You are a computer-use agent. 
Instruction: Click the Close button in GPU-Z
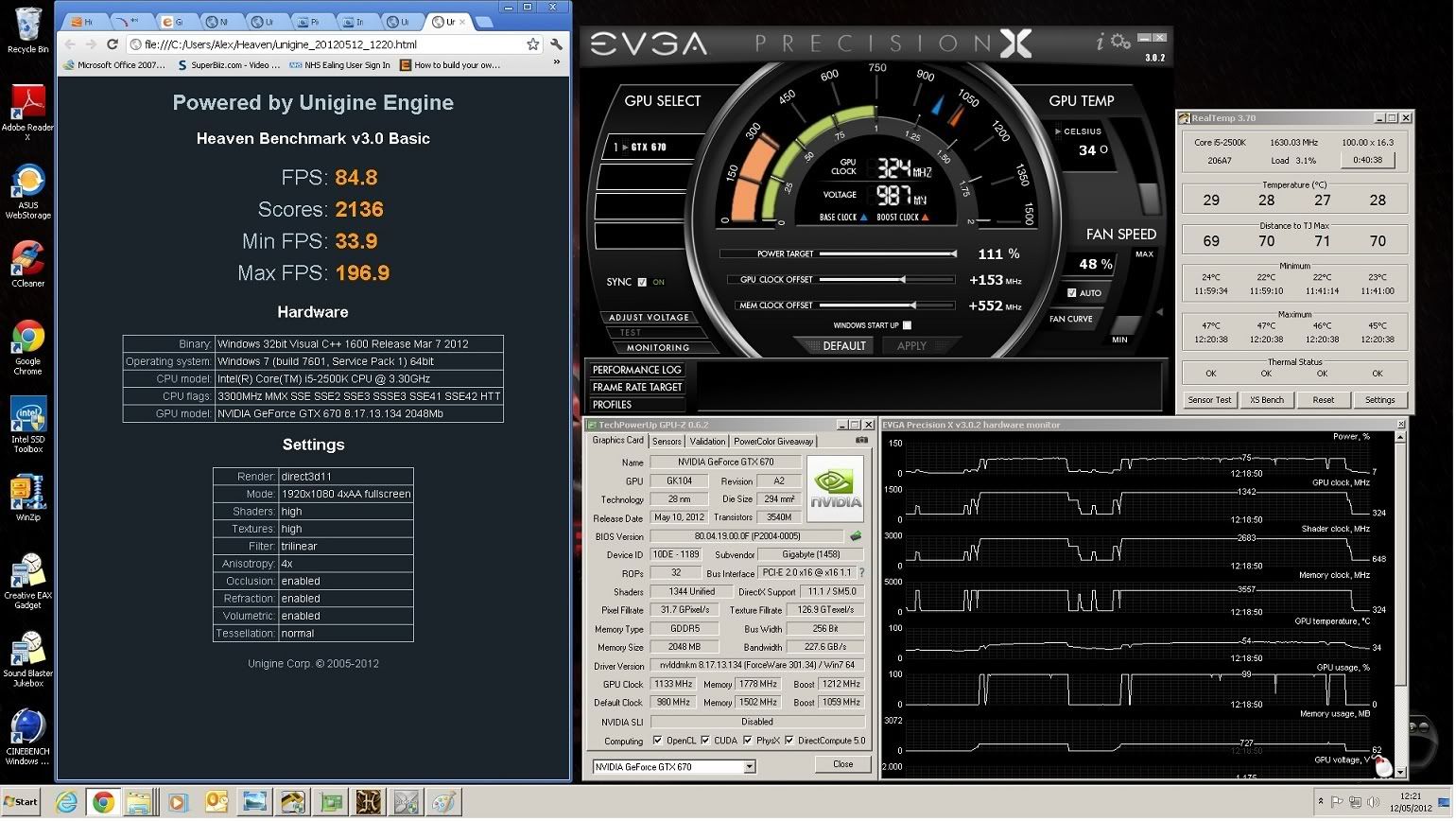tap(843, 765)
